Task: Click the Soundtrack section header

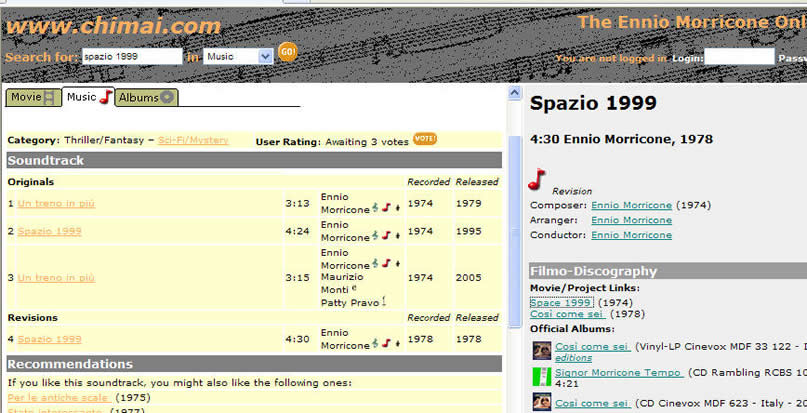Action: point(254,160)
